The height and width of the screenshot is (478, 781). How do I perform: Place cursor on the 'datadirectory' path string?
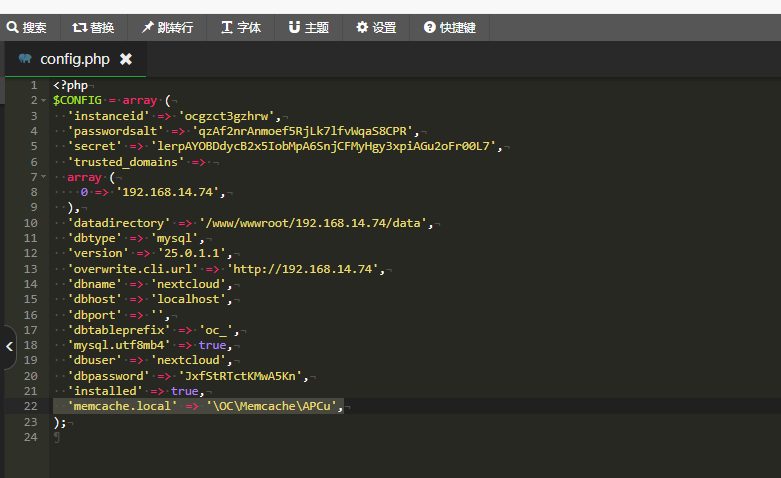(314, 223)
